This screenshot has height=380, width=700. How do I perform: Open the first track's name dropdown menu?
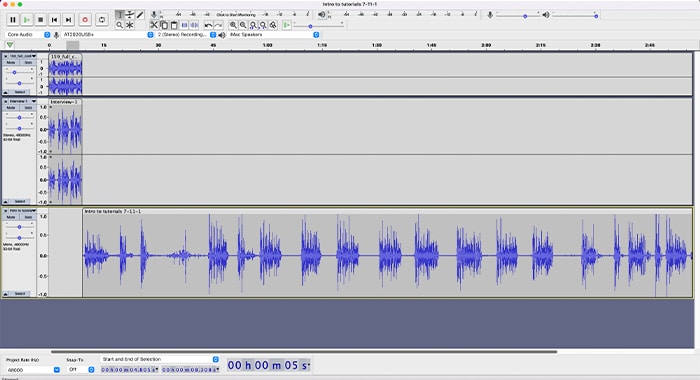22,56
